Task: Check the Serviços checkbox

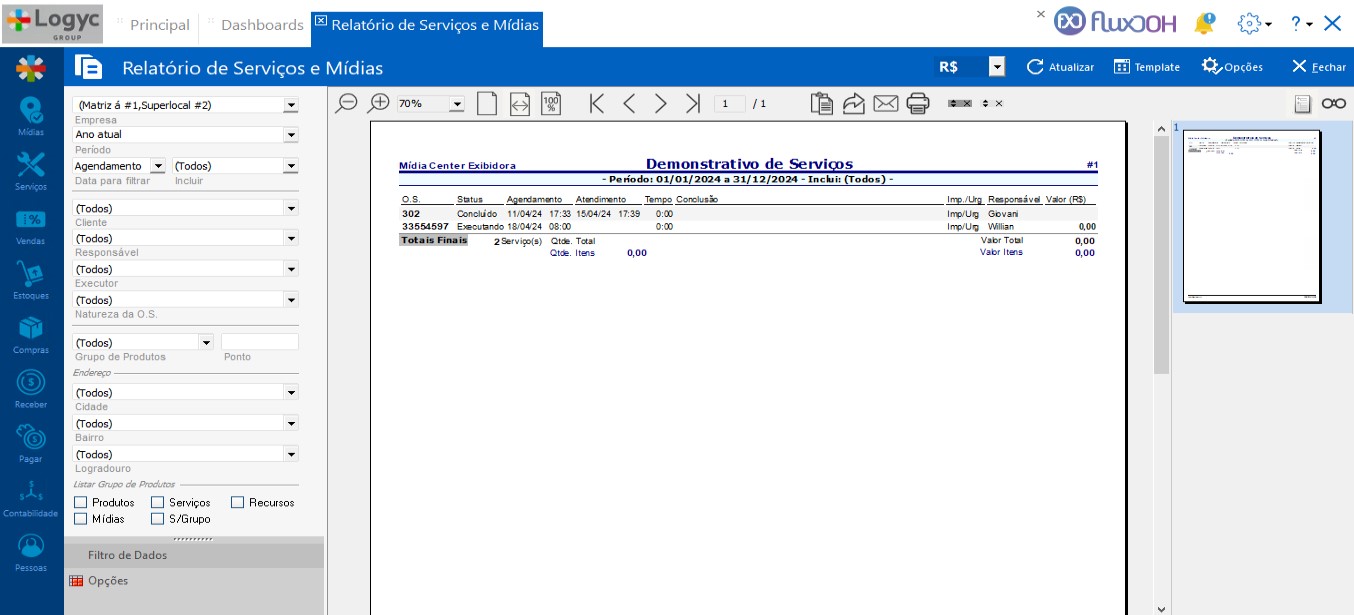Action: point(158,503)
